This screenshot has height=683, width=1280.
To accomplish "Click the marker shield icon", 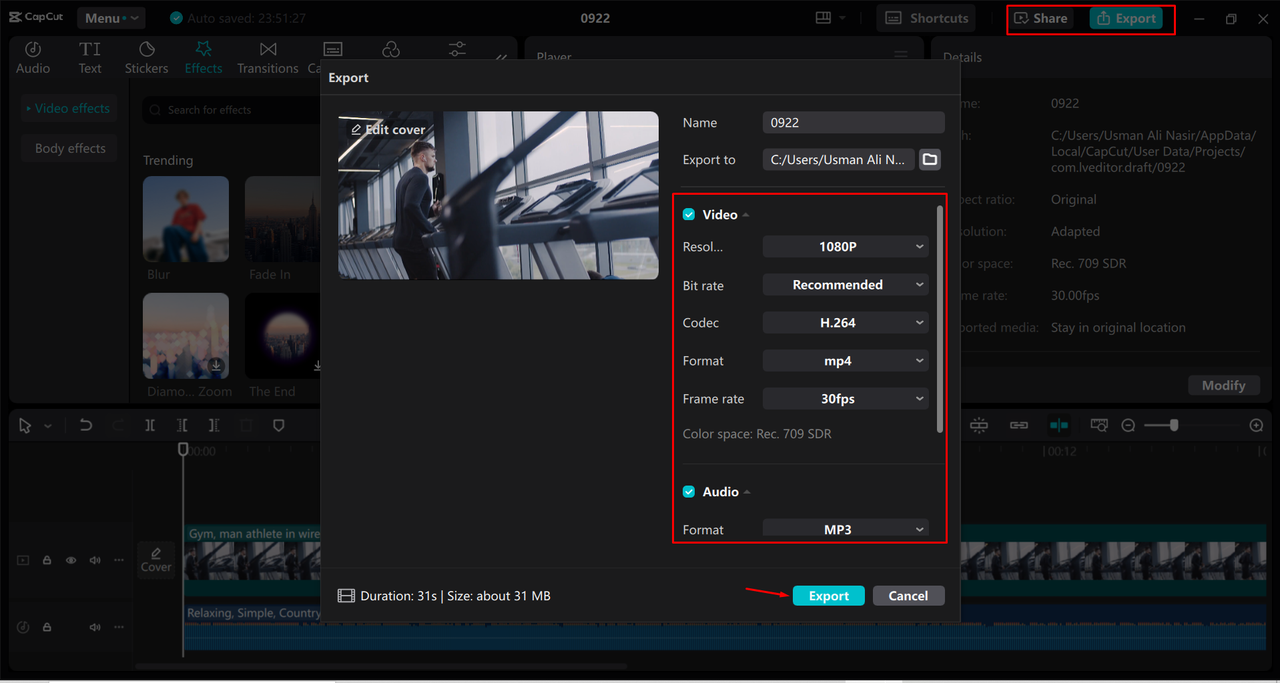I will pyautogui.click(x=279, y=425).
